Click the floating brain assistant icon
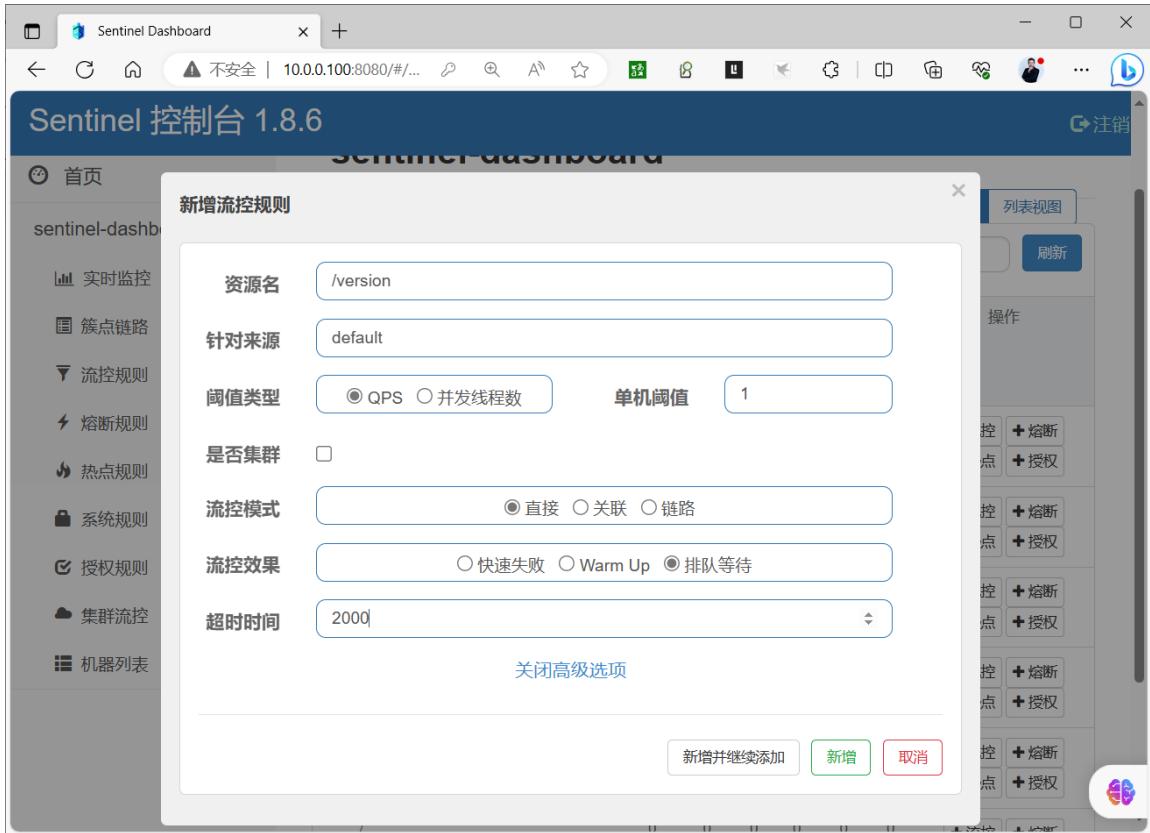The width and height of the screenshot is (1150, 833). [1121, 792]
